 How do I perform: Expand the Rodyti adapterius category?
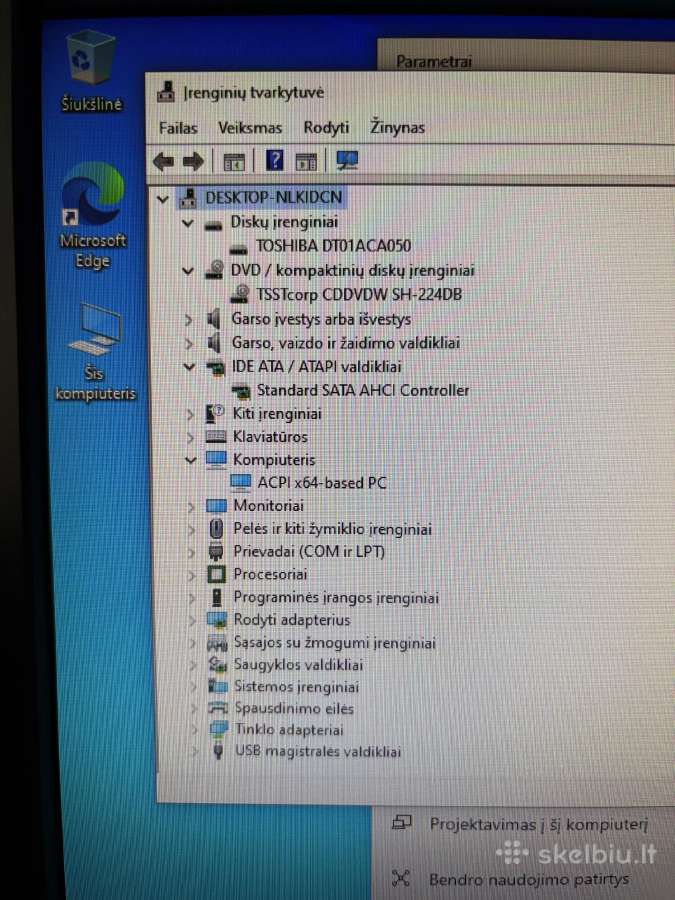pos(193,620)
